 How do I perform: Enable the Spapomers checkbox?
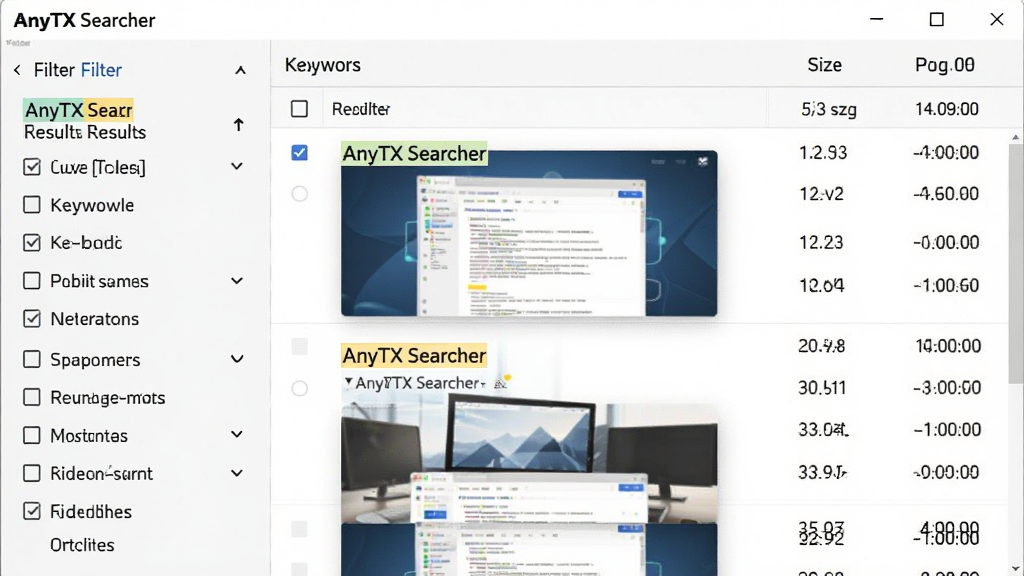tap(31, 359)
